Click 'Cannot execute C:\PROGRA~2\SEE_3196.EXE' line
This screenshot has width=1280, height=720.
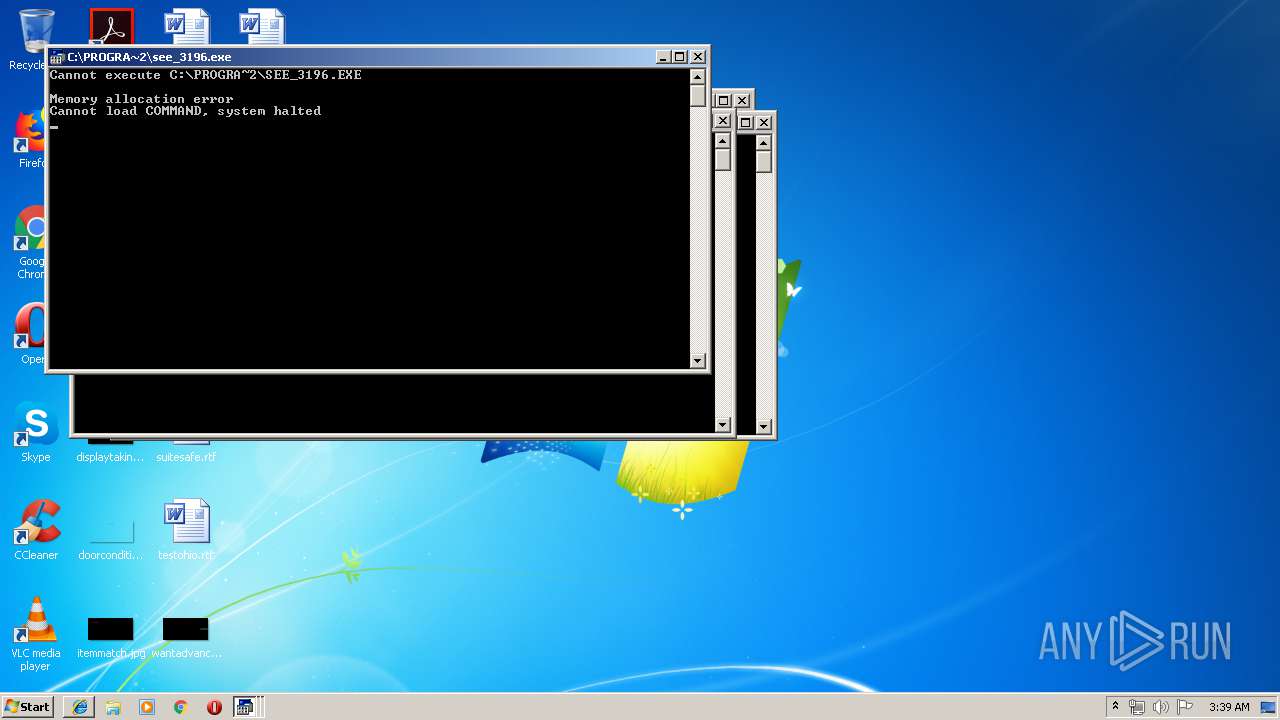click(x=205, y=75)
